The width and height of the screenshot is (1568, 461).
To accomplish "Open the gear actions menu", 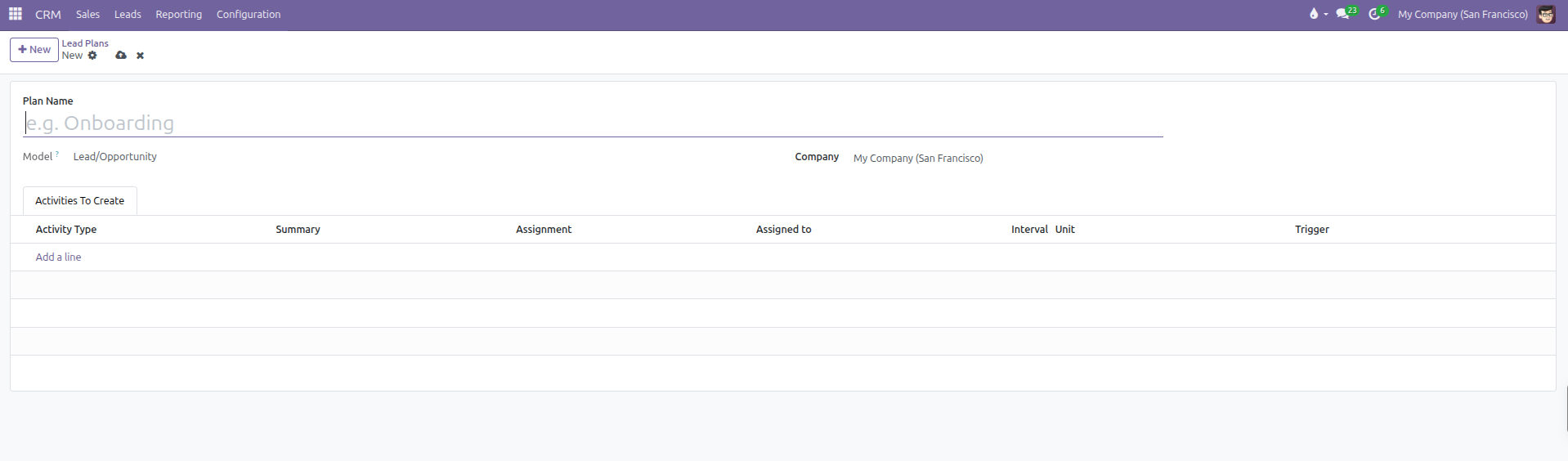I will point(92,56).
